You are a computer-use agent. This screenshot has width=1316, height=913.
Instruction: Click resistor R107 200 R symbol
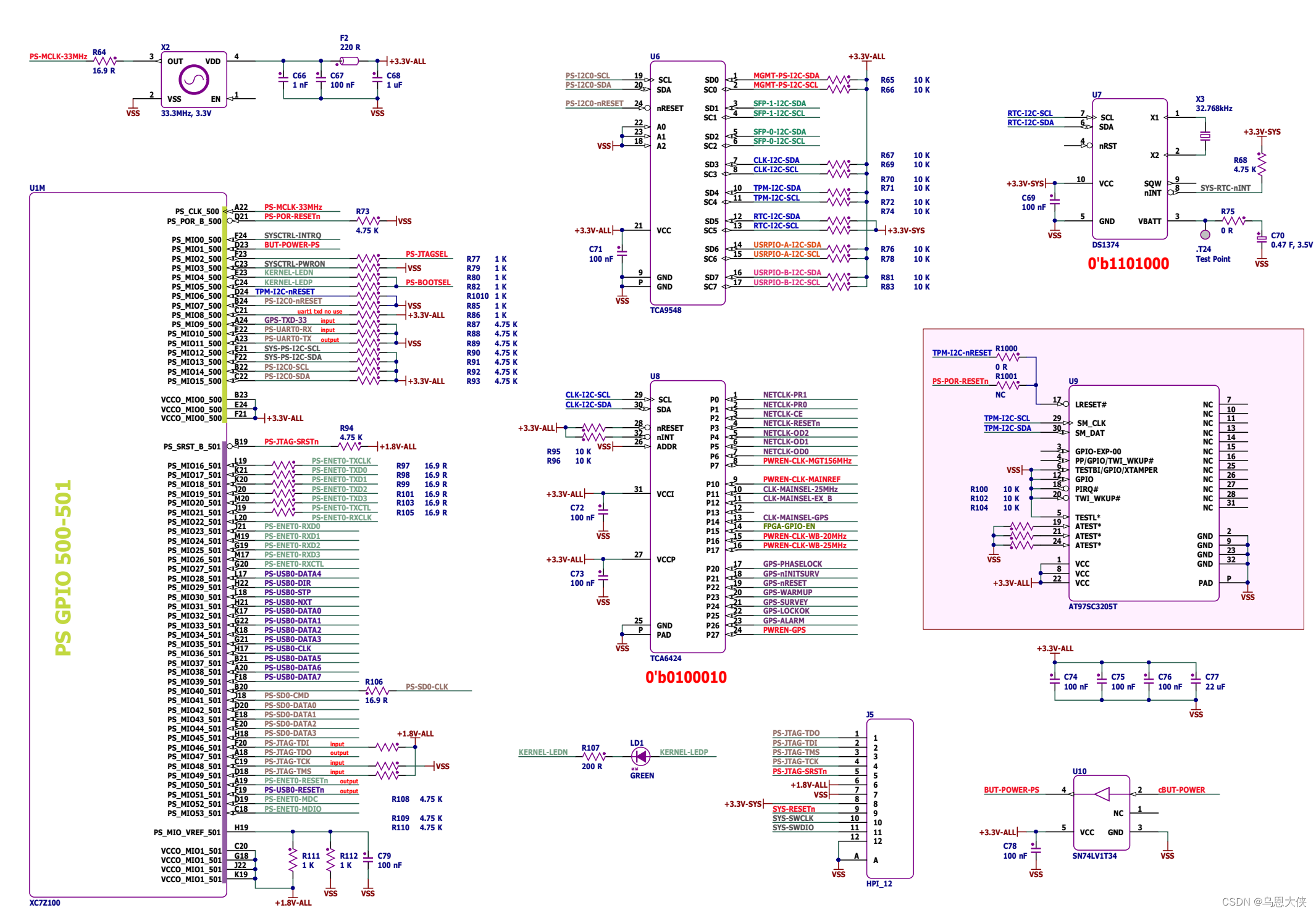[593, 756]
